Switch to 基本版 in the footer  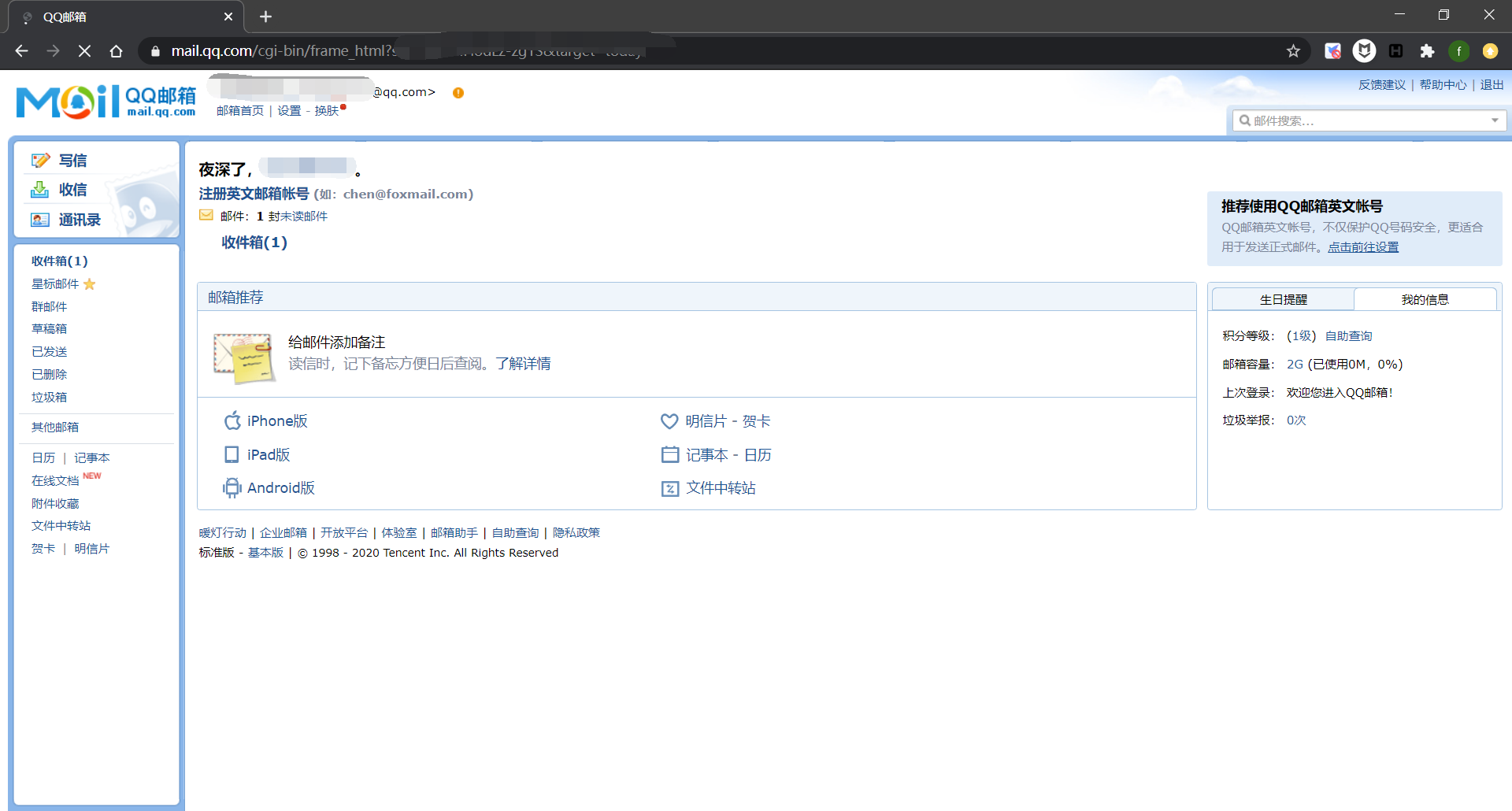(x=265, y=553)
